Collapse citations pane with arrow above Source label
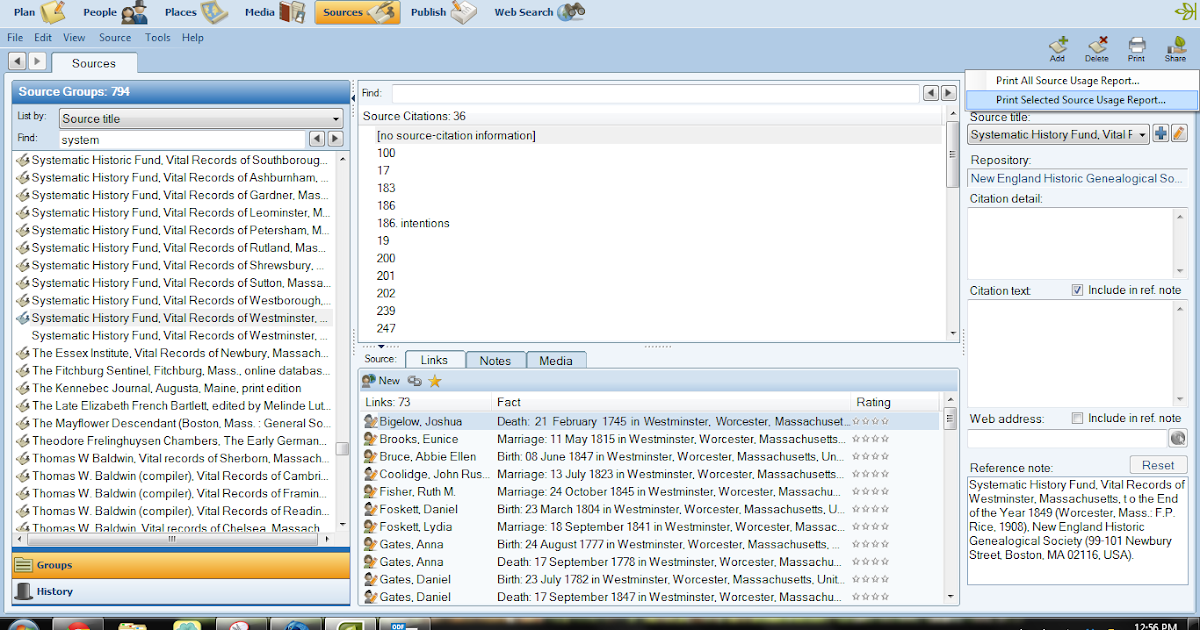Image resolution: width=1200 pixels, height=630 pixels. 381,346
